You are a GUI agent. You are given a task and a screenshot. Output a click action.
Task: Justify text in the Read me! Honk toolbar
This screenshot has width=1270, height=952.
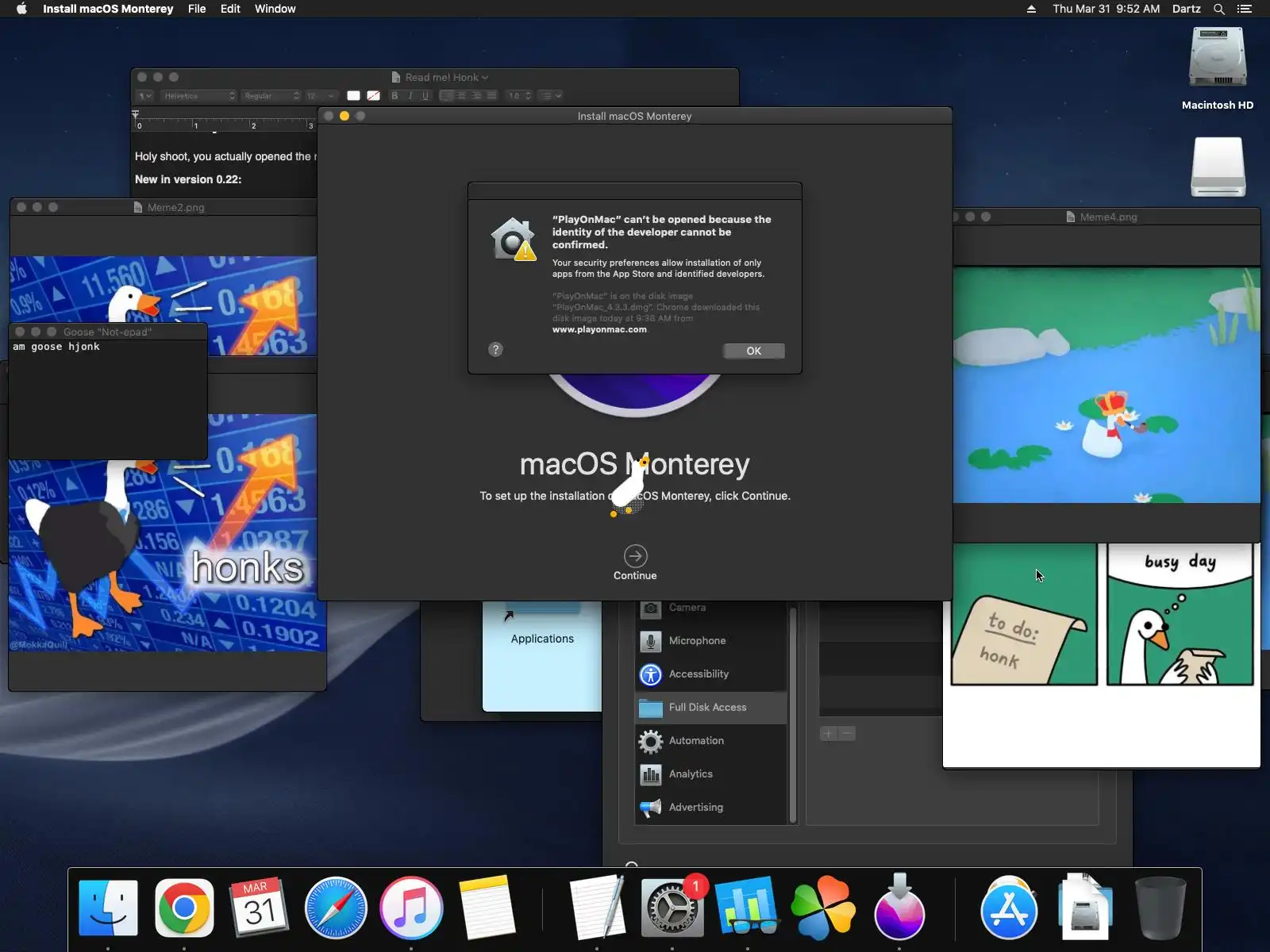[x=491, y=96]
